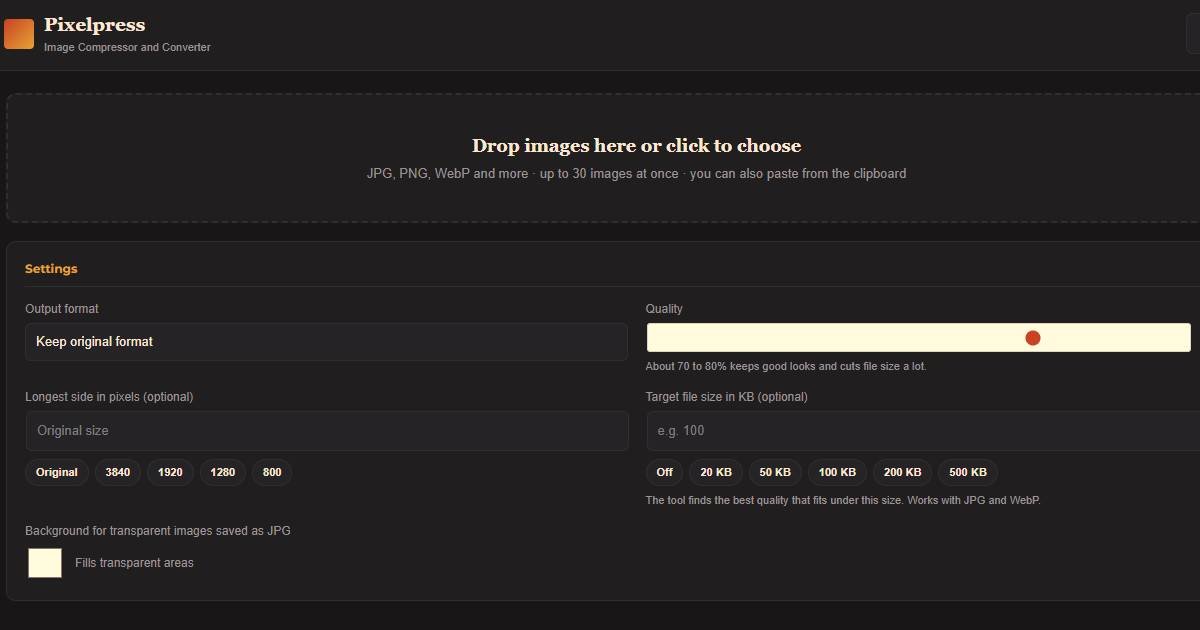Viewport: 1200px width, 630px height.
Task: Click the Target file size KB field
Action: (x=922, y=431)
